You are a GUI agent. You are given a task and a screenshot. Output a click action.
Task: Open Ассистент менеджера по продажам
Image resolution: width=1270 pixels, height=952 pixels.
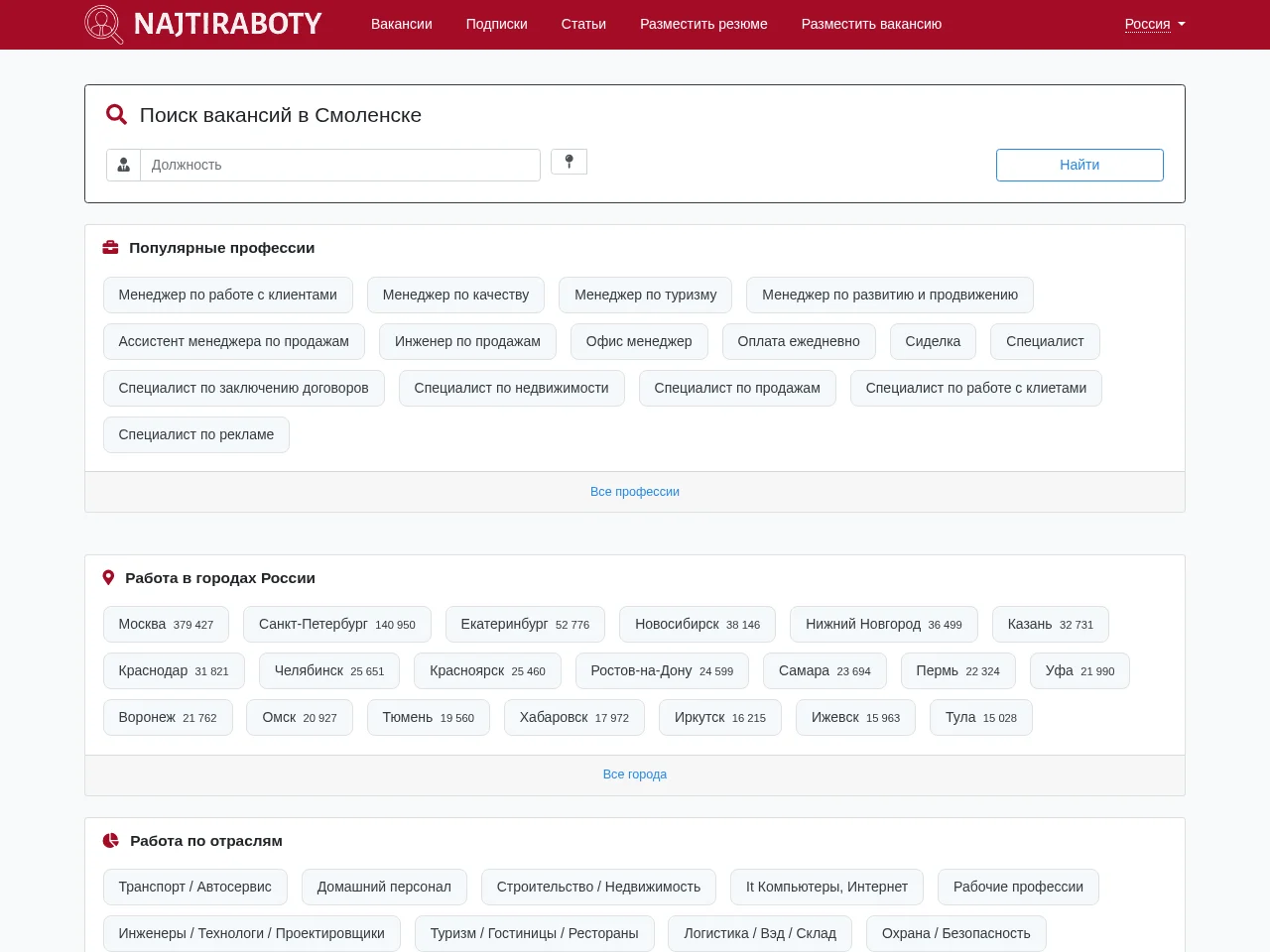pos(234,341)
